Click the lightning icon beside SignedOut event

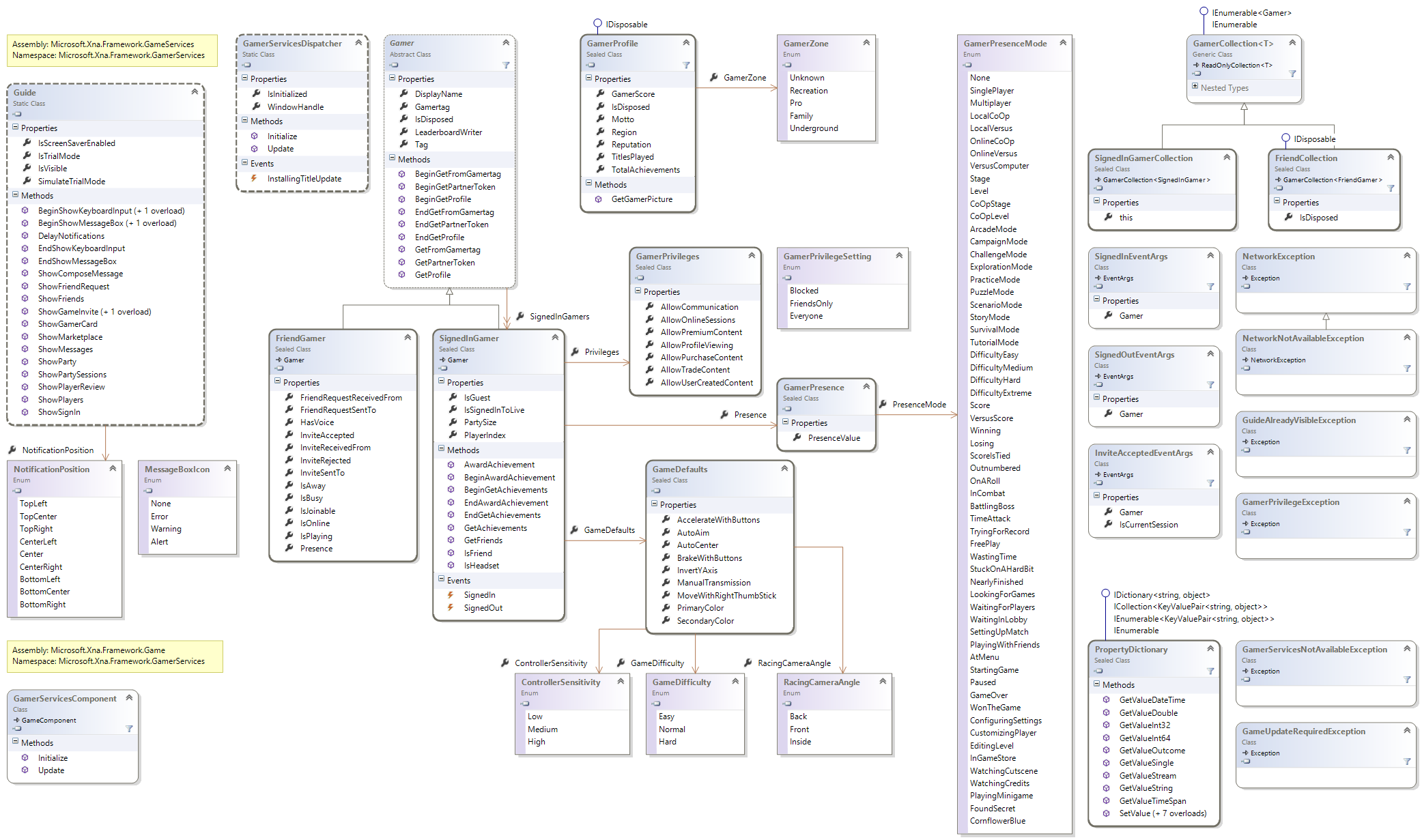[451, 608]
